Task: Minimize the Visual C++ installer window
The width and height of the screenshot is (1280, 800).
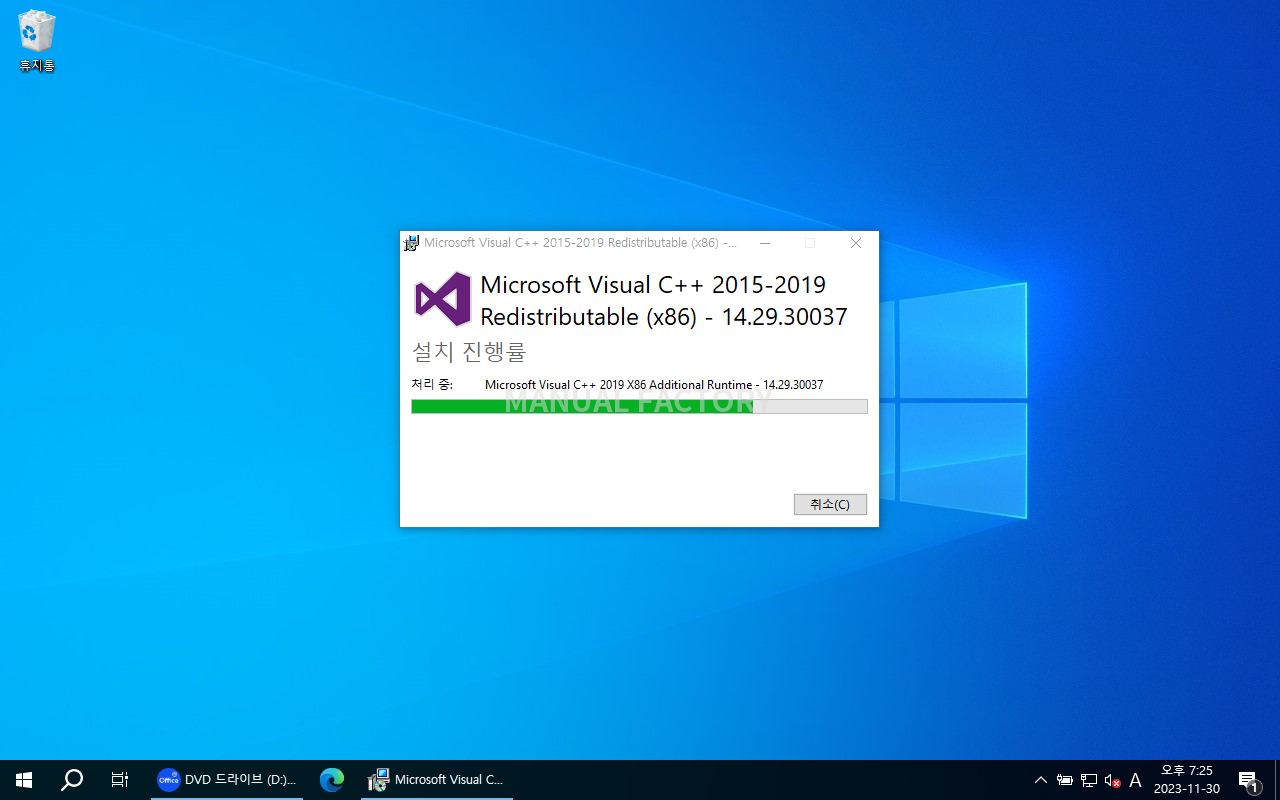Action: pos(764,243)
